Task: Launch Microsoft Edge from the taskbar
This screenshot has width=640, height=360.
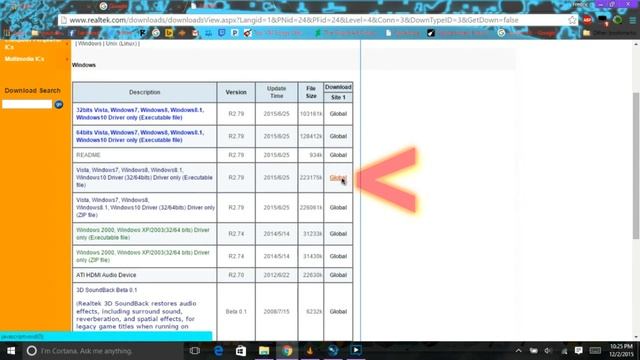Action: 219,351
